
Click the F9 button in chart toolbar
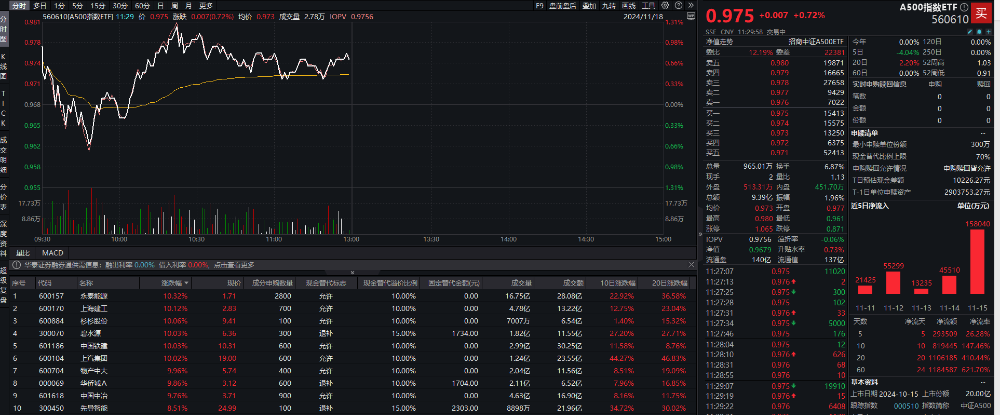540,5
